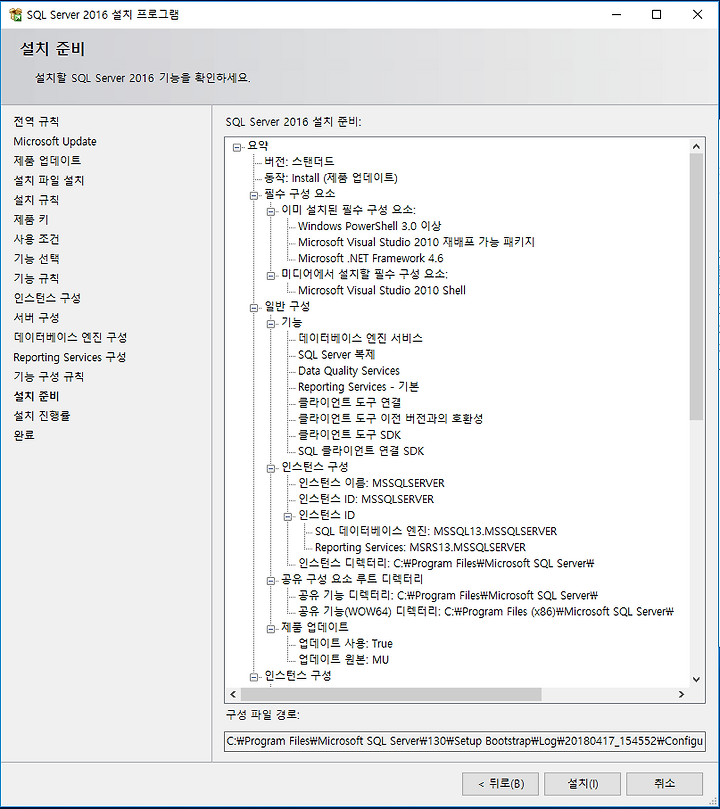Click the 구성 파일 경로 path field

[x=465, y=741]
